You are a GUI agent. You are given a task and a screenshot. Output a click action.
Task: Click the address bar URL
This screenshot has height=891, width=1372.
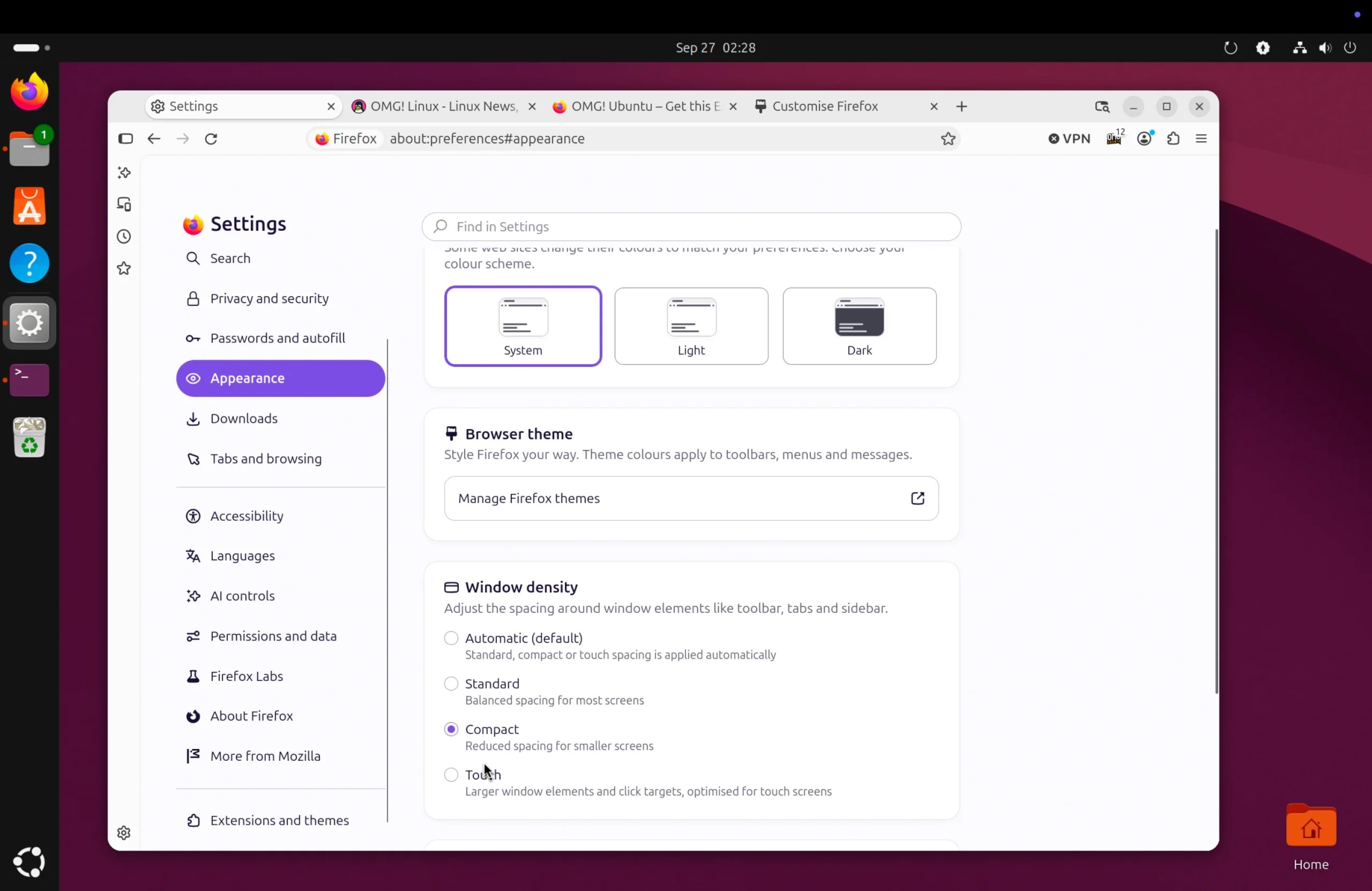[x=487, y=138]
